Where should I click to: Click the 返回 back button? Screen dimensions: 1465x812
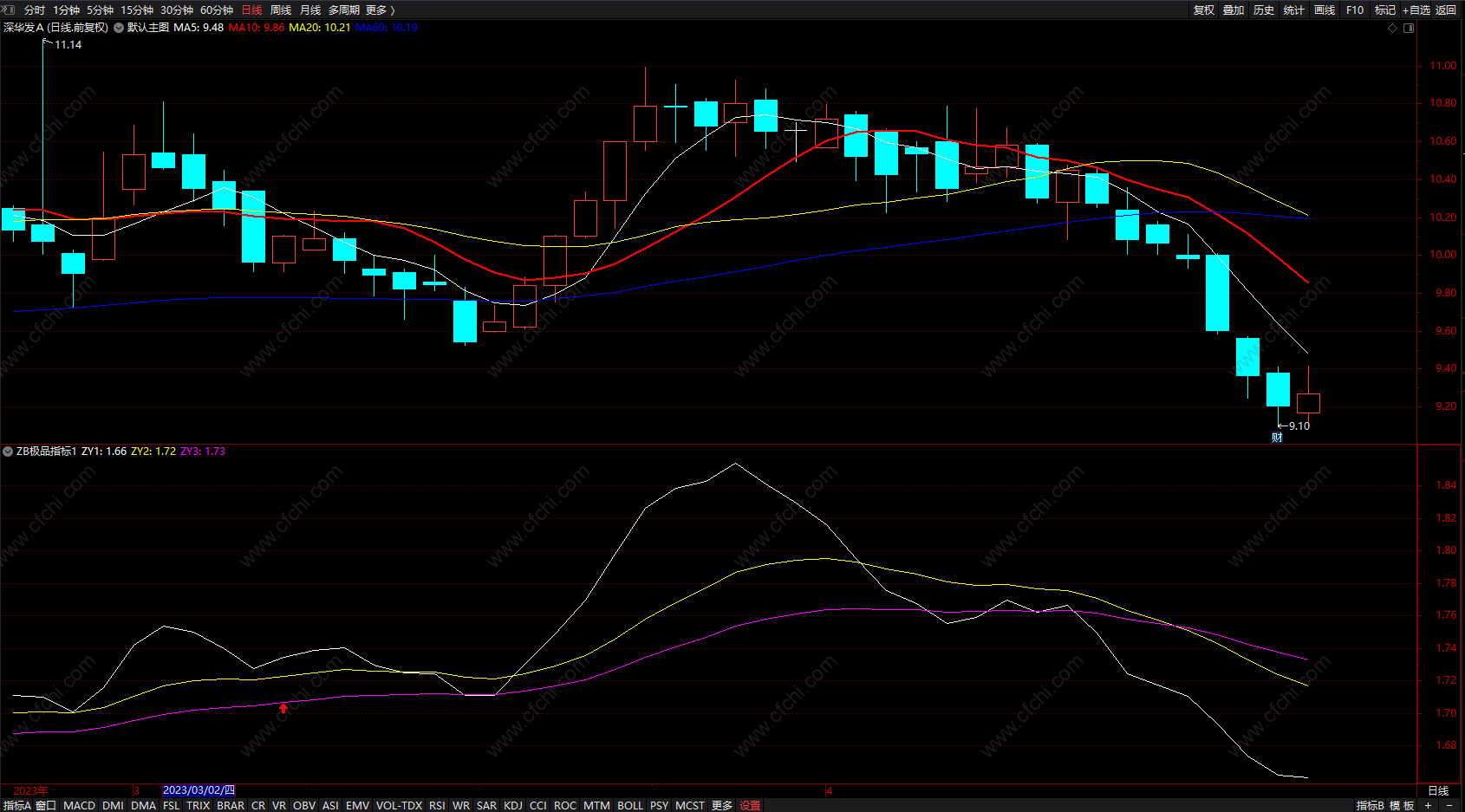pos(1446,10)
